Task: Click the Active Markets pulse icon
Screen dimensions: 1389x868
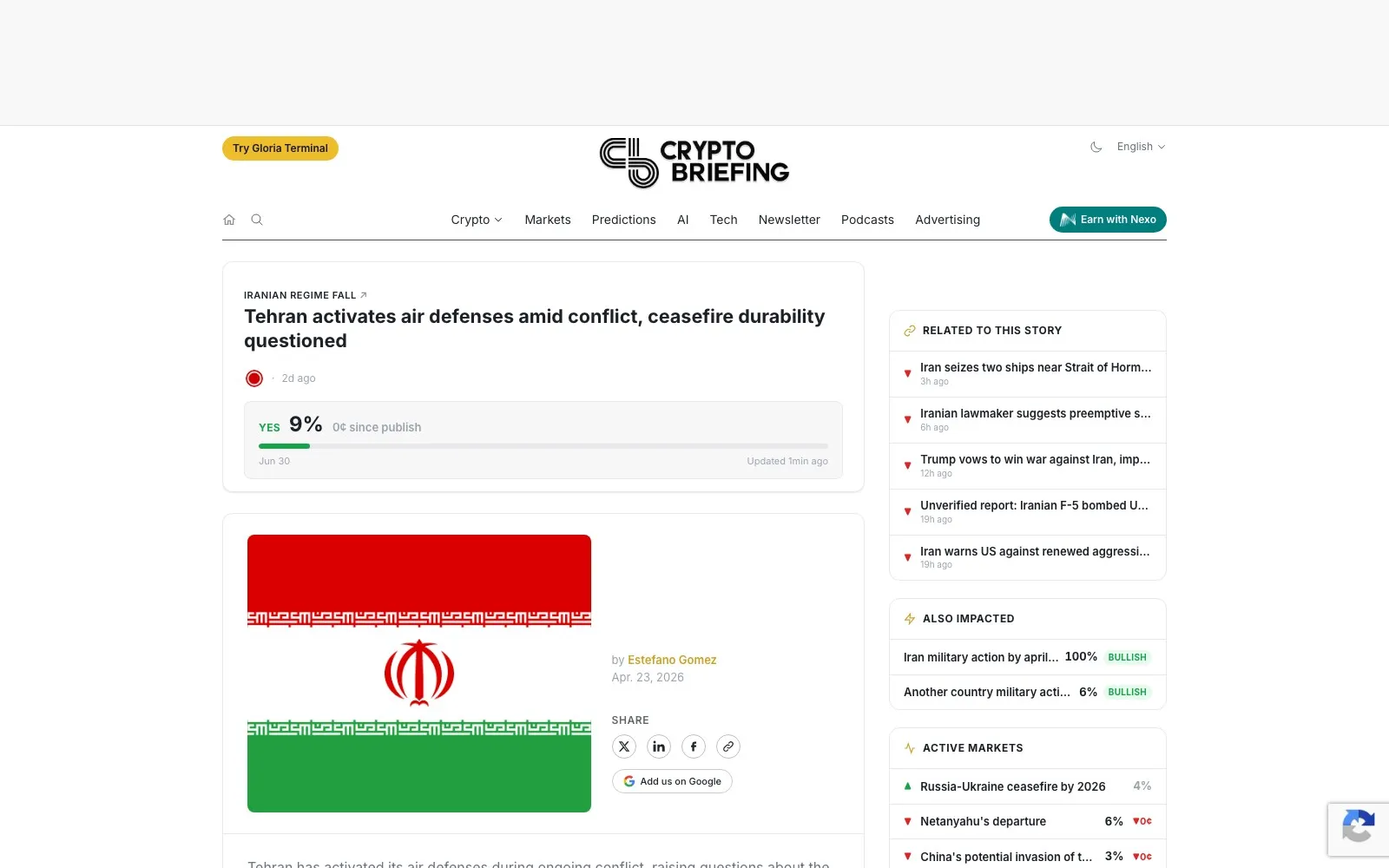Action: (x=910, y=748)
